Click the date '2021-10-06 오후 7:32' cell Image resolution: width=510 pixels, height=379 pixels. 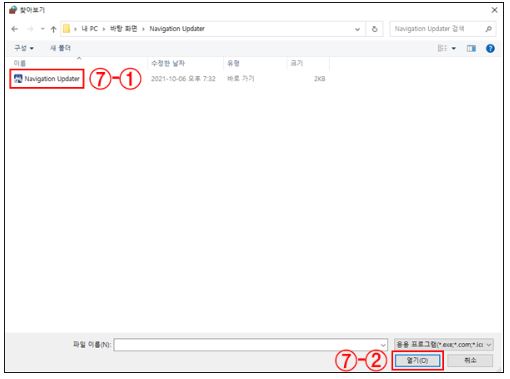(x=183, y=79)
